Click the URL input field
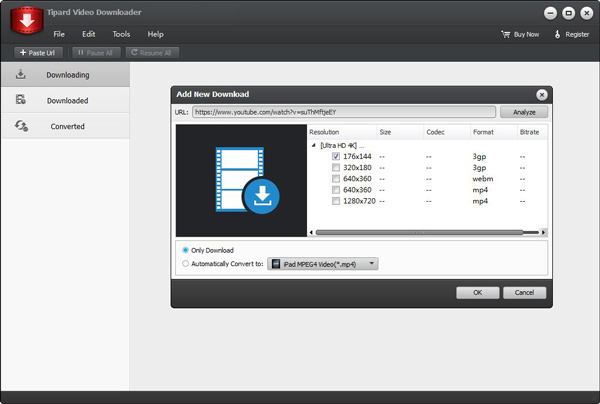This screenshot has width=600, height=404. (344, 112)
